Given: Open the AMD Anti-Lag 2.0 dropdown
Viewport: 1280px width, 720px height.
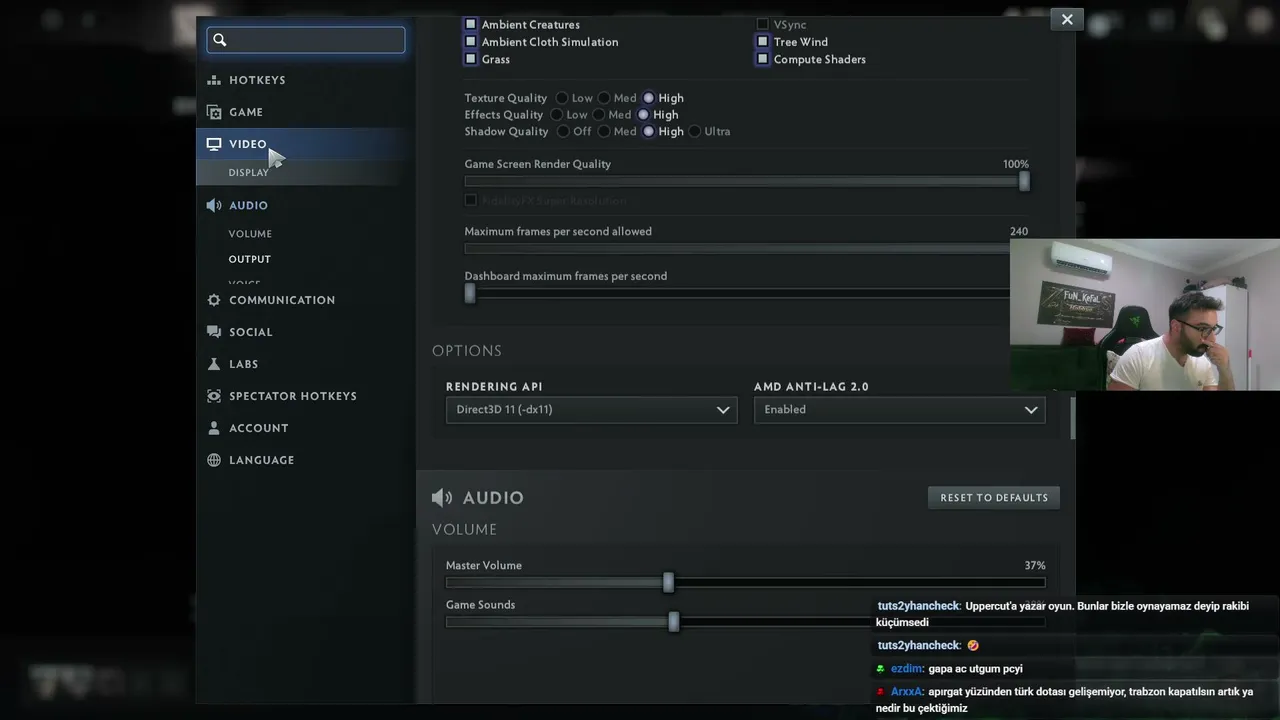Looking at the screenshot, I should tap(900, 410).
